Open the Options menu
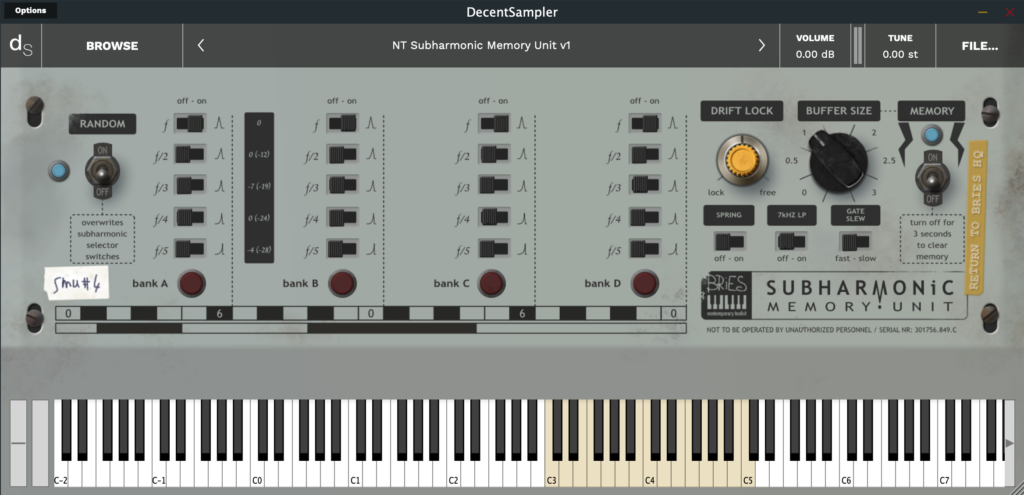This screenshot has height=495, width=1024. pos(30,10)
